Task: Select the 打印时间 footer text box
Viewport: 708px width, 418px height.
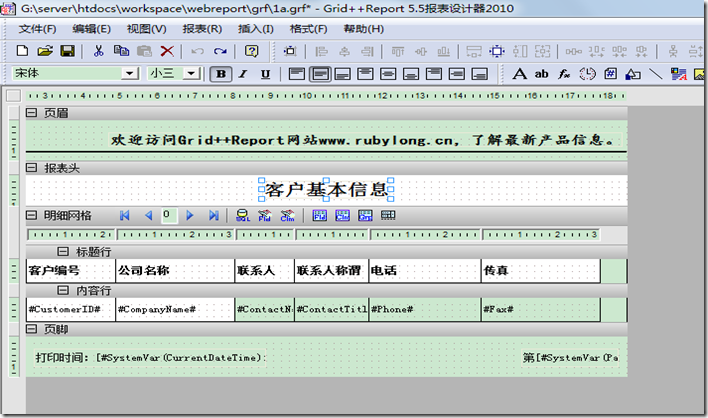Action: point(150,358)
